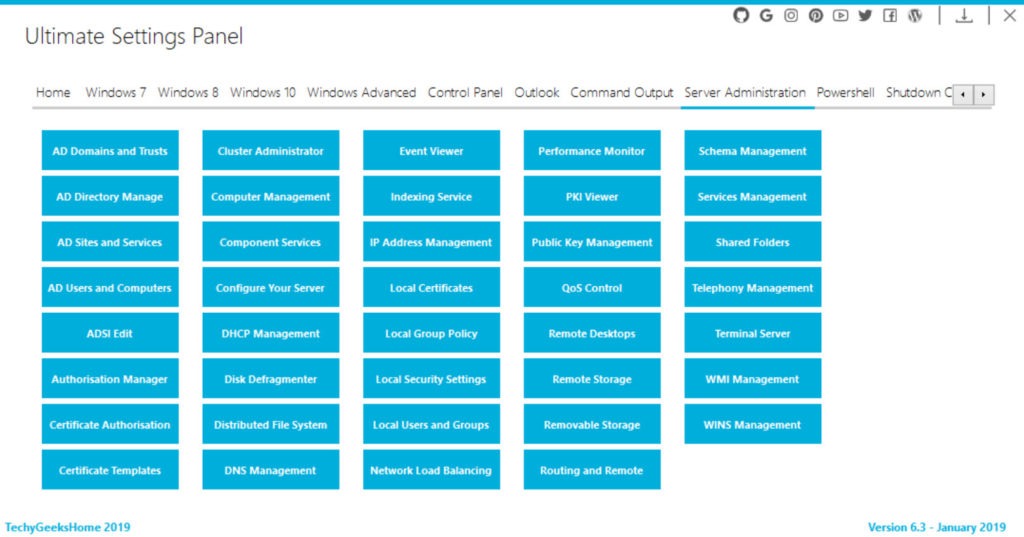Screen dimensions: 1024x537
Task: Open the PKI Viewer button
Action: (592, 196)
